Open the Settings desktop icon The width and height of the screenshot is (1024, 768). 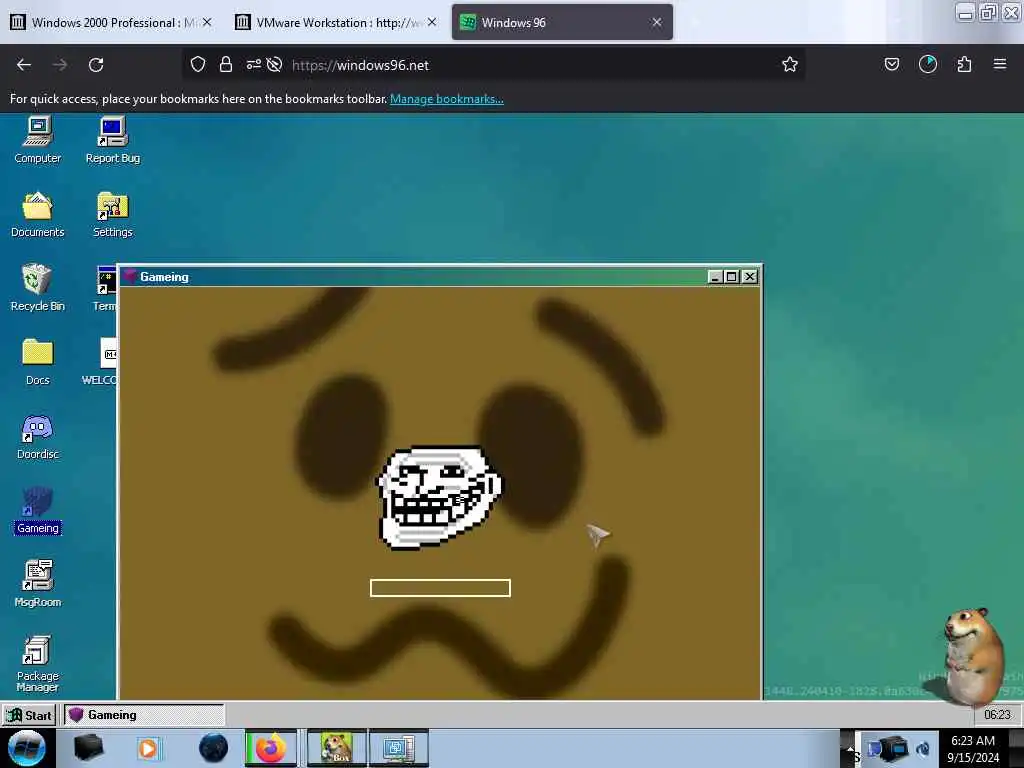[x=112, y=214]
